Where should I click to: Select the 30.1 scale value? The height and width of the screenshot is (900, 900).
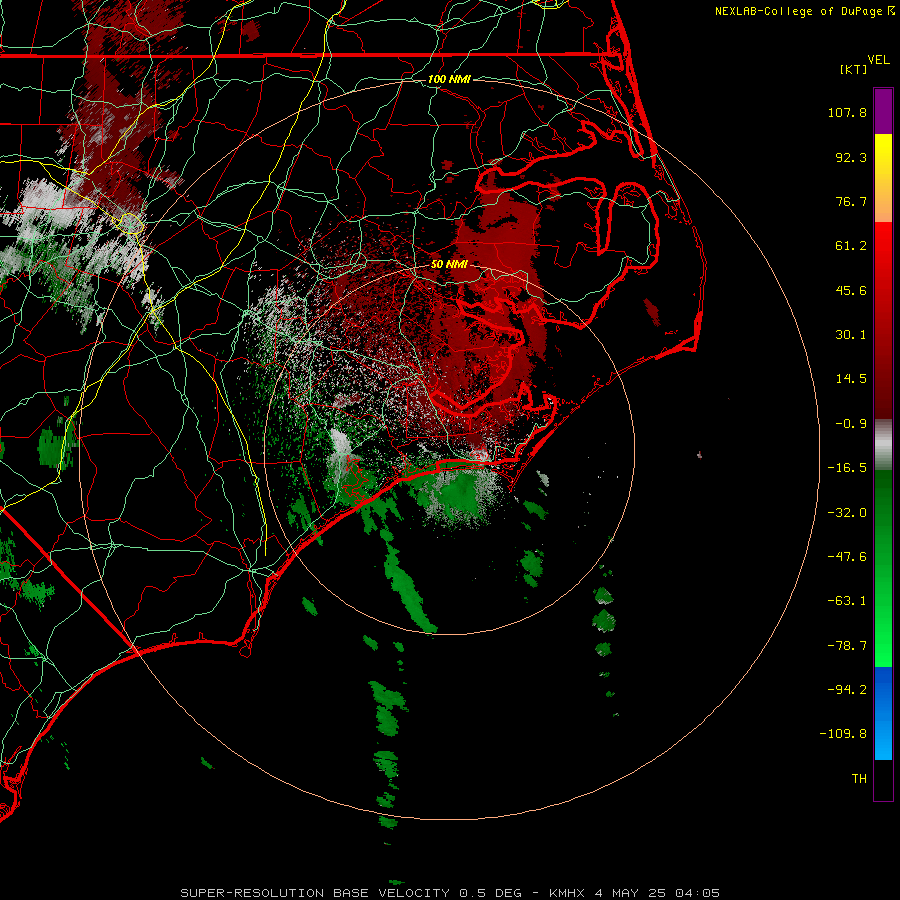tap(851, 335)
